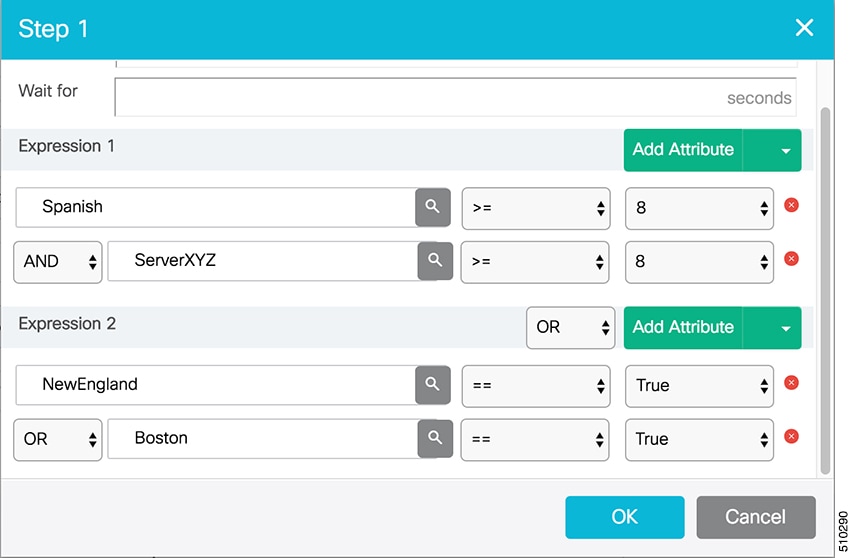Remove the Spanish attribute row

tap(791, 205)
